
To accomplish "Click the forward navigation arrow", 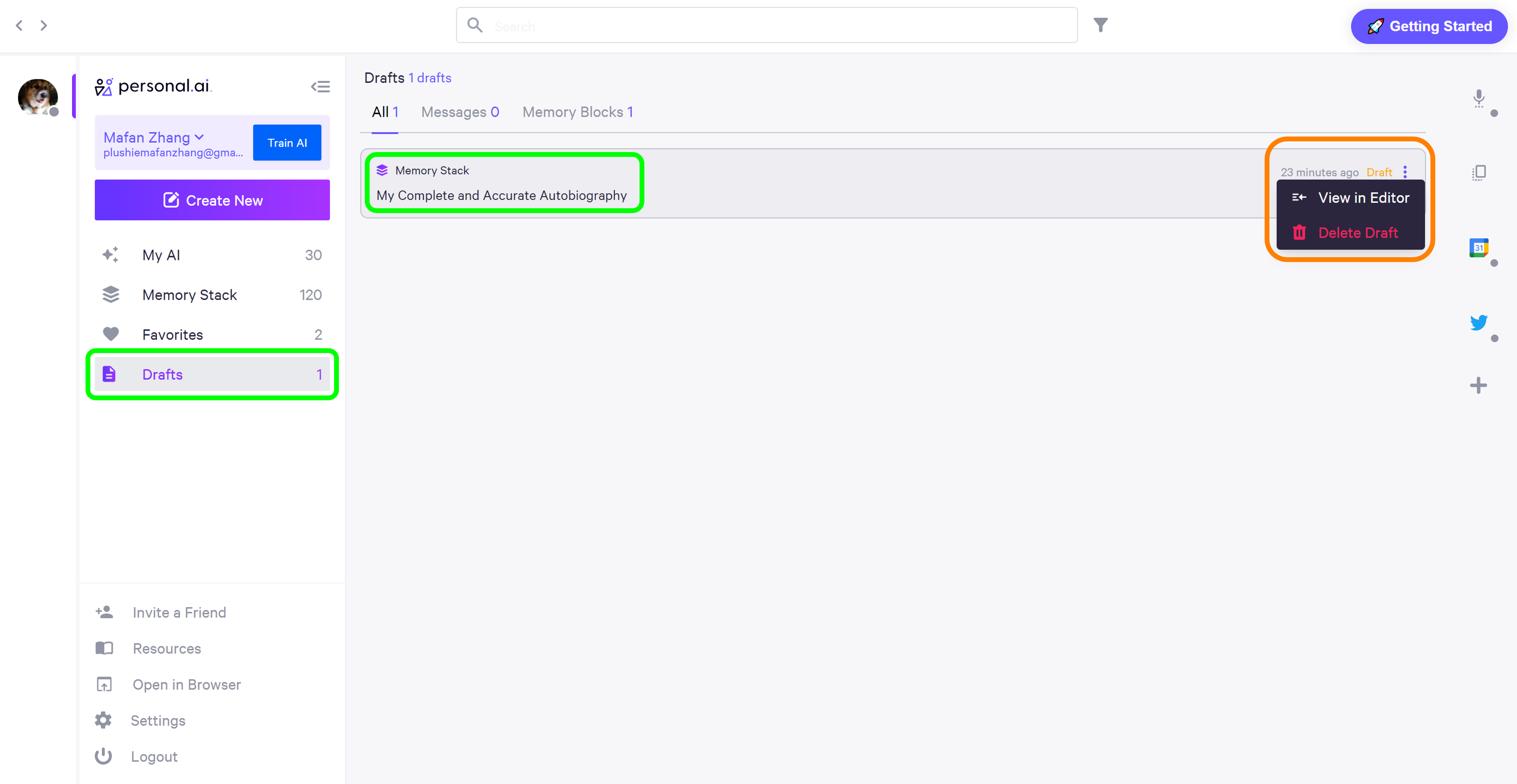I will tap(43, 25).
